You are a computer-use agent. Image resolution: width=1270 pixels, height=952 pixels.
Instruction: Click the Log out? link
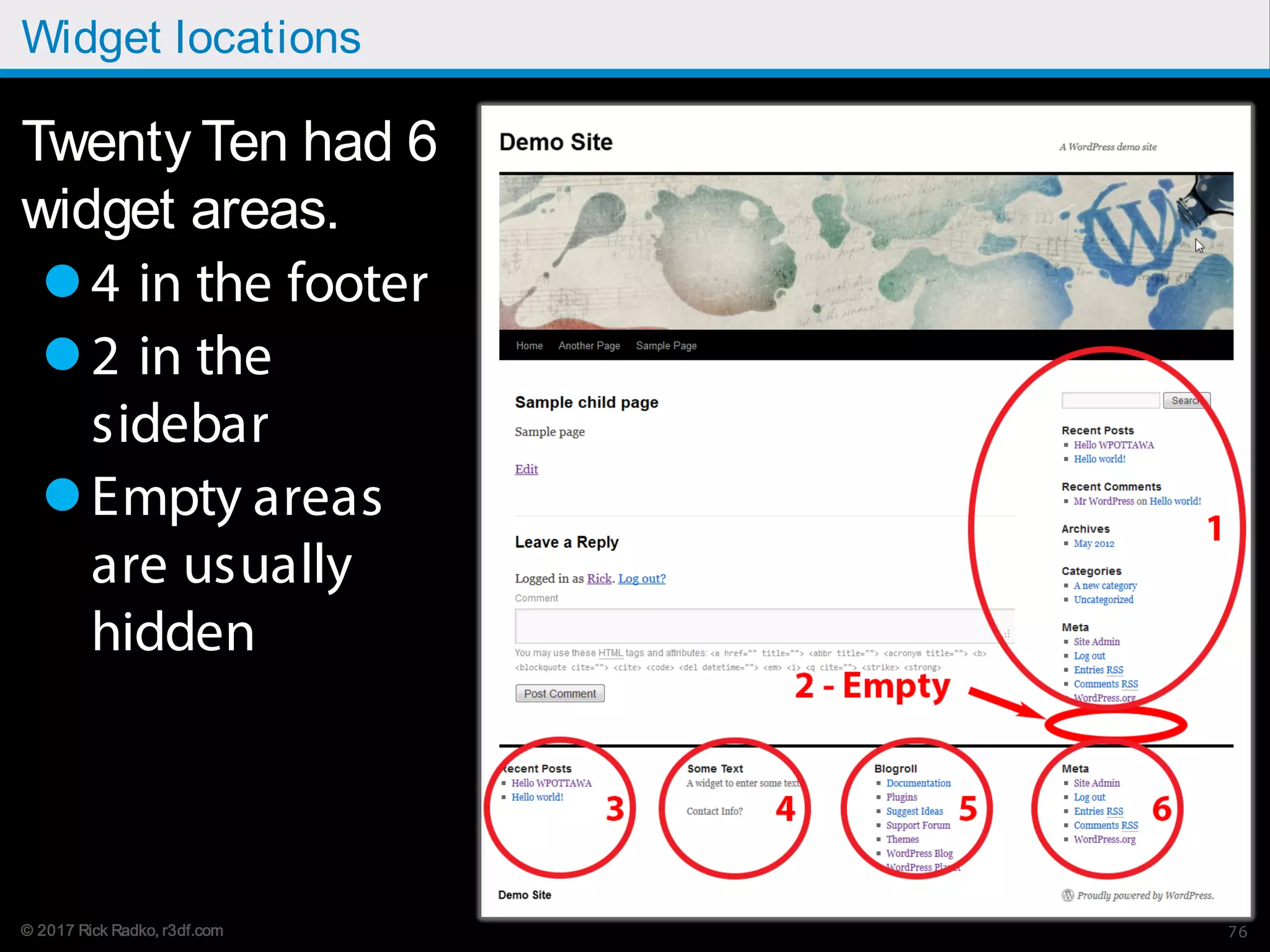641,578
